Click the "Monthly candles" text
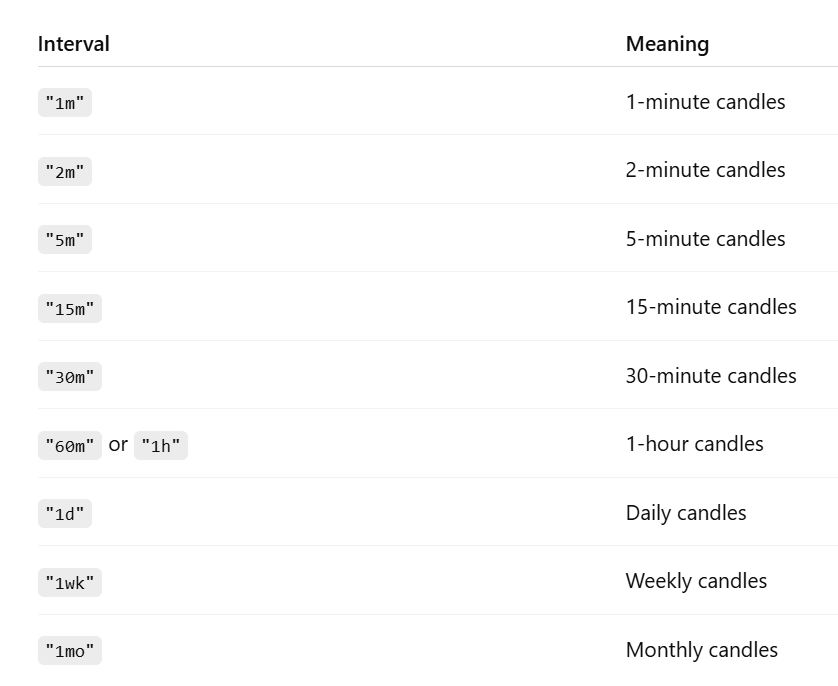Viewport: 838px width, 686px height. pyautogui.click(x=701, y=650)
